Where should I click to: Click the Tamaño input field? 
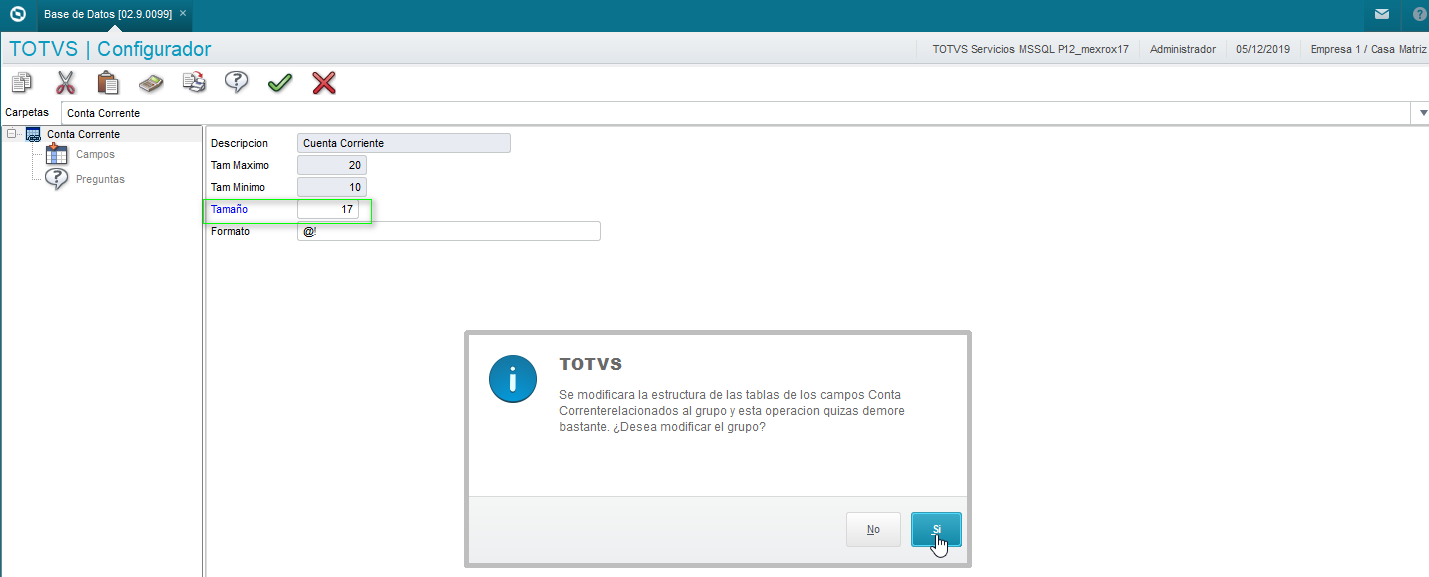tap(328, 209)
